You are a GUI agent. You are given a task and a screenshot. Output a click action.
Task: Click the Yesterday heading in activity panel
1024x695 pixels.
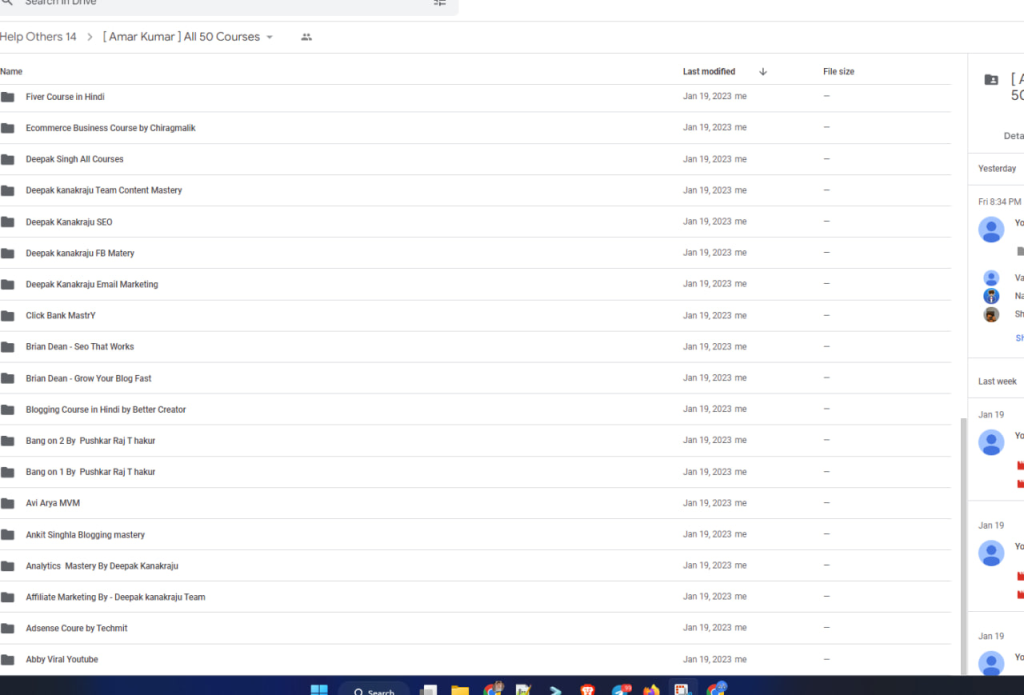(997, 169)
